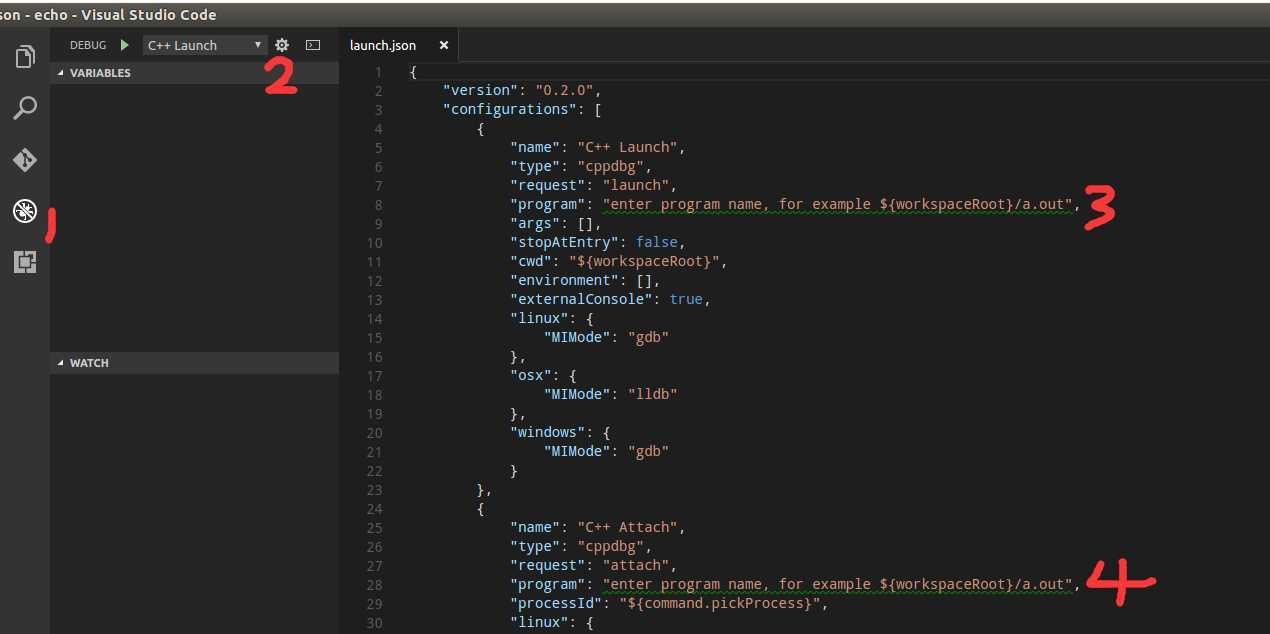The image size is (1270, 634).
Task: Click the "cwd" workspaceRoot value
Action: click(643, 261)
